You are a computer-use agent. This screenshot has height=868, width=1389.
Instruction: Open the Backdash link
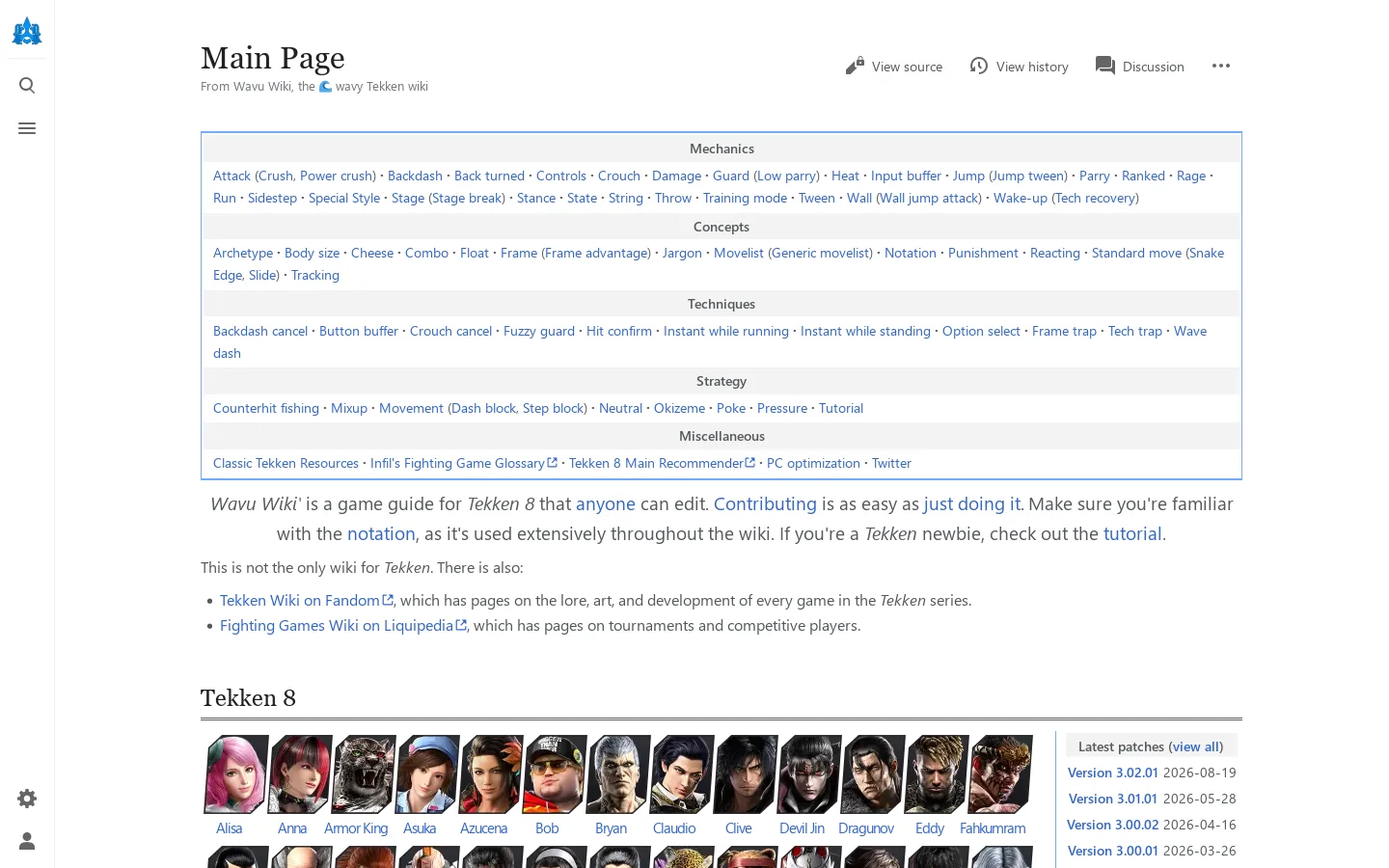(415, 176)
